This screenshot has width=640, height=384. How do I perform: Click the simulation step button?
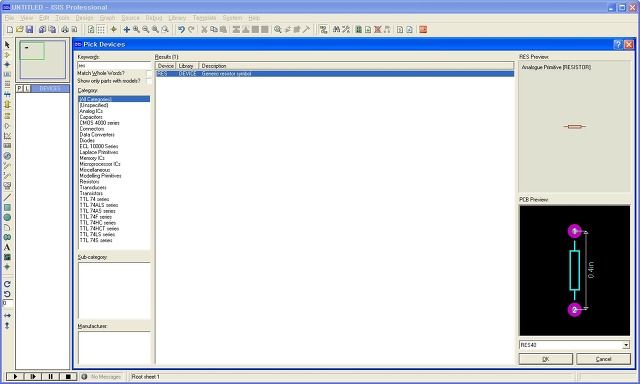point(33,377)
